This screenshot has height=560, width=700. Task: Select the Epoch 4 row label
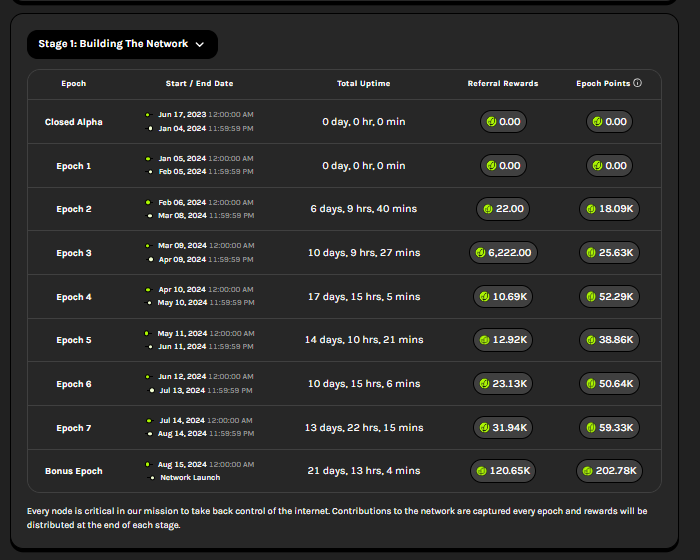(x=74, y=297)
